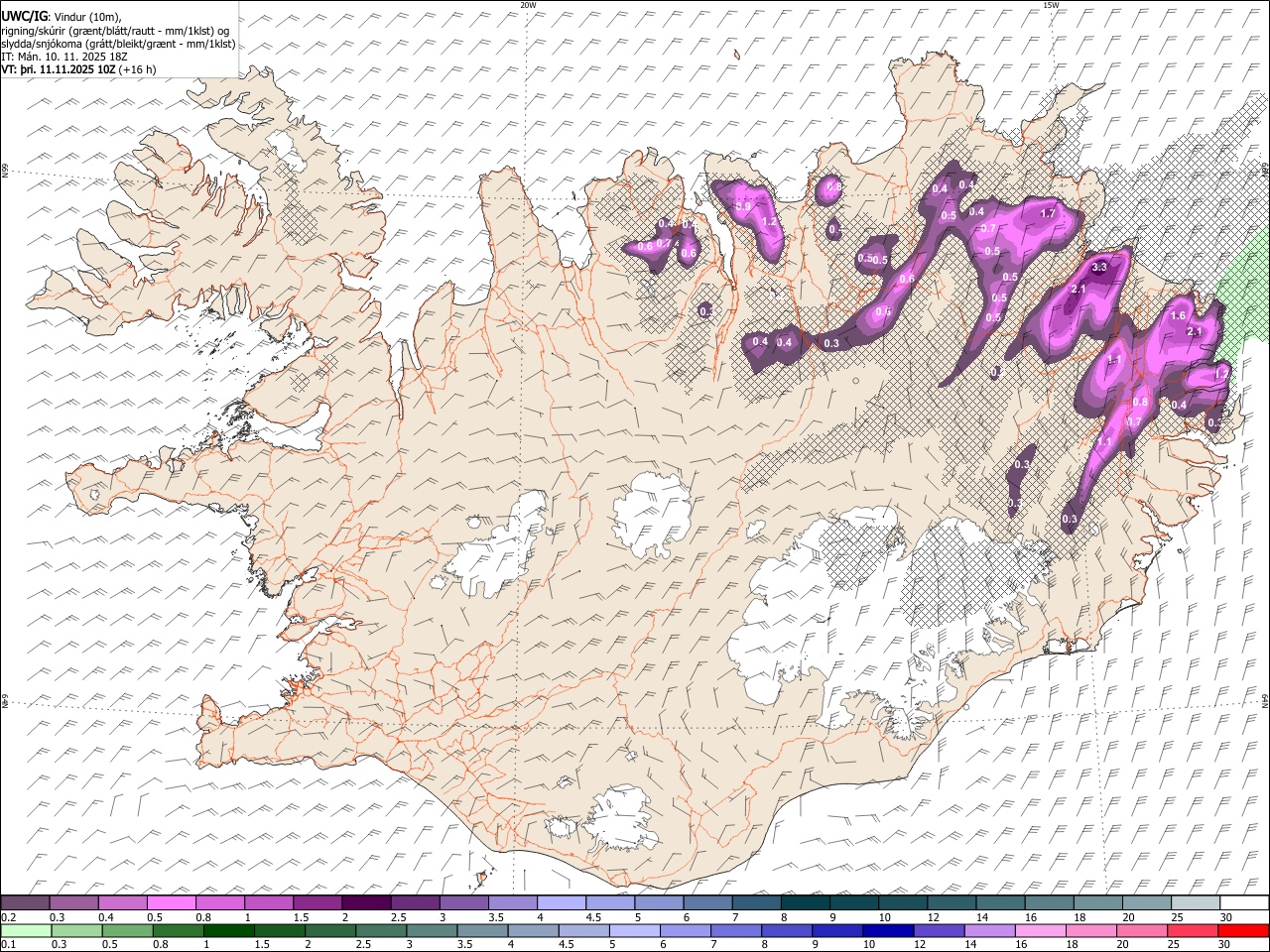Image resolution: width=1270 pixels, height=952 pixels.
Task: Pick the 2.5 grey-green swatch in lower legend
Action: [381, 930]
